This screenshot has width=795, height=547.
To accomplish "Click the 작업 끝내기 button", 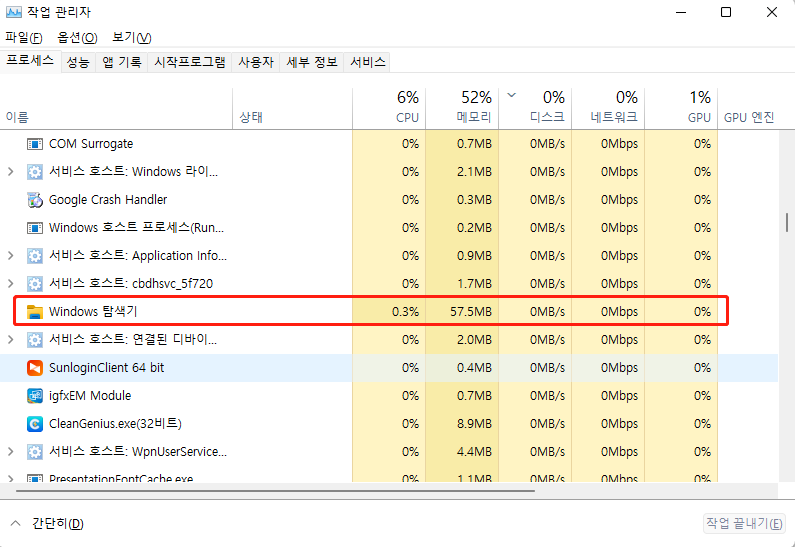I will pyautogui.click(x=744, y=523).
